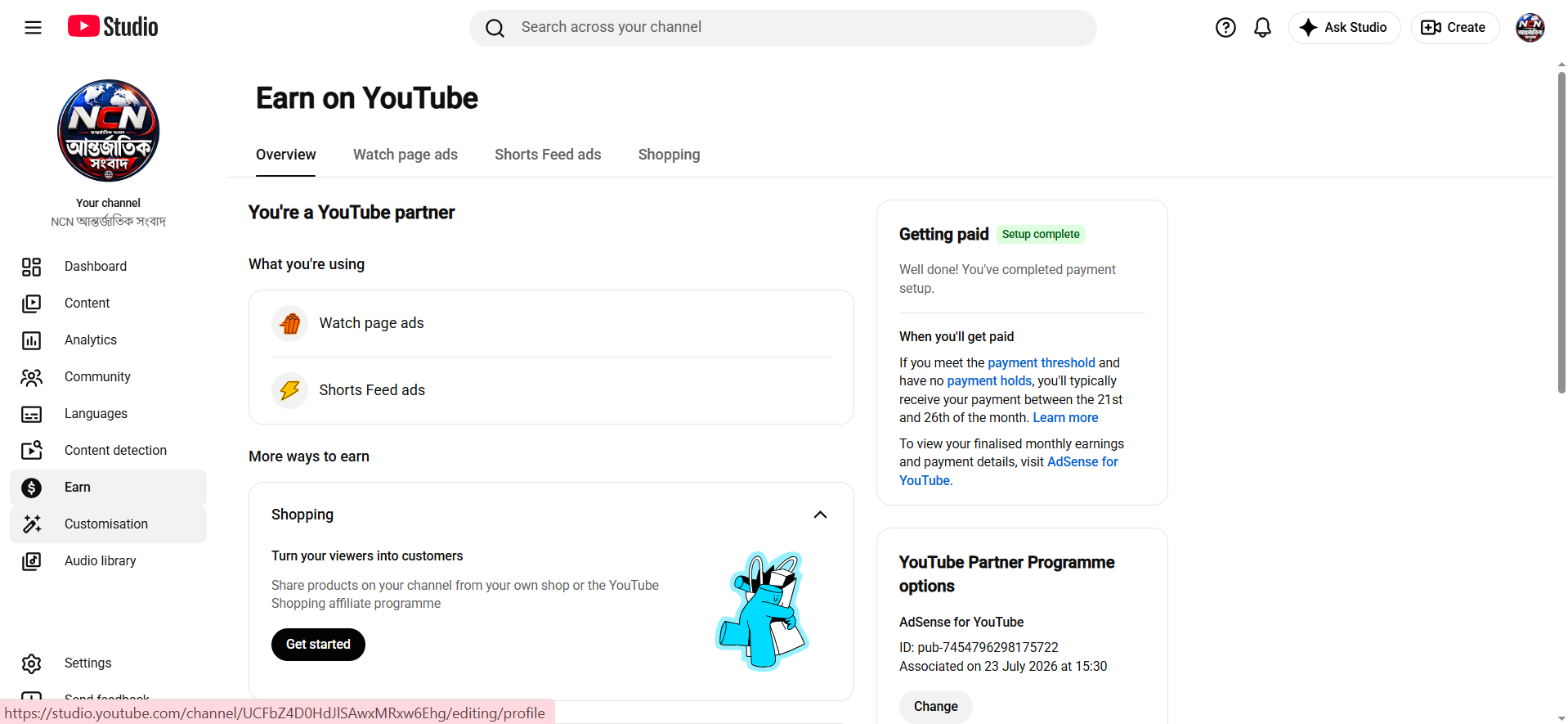Switch to Watch page ads tab
Image resolution: width=1568 pixels, height=724 pixels.
tap(405, 155)
